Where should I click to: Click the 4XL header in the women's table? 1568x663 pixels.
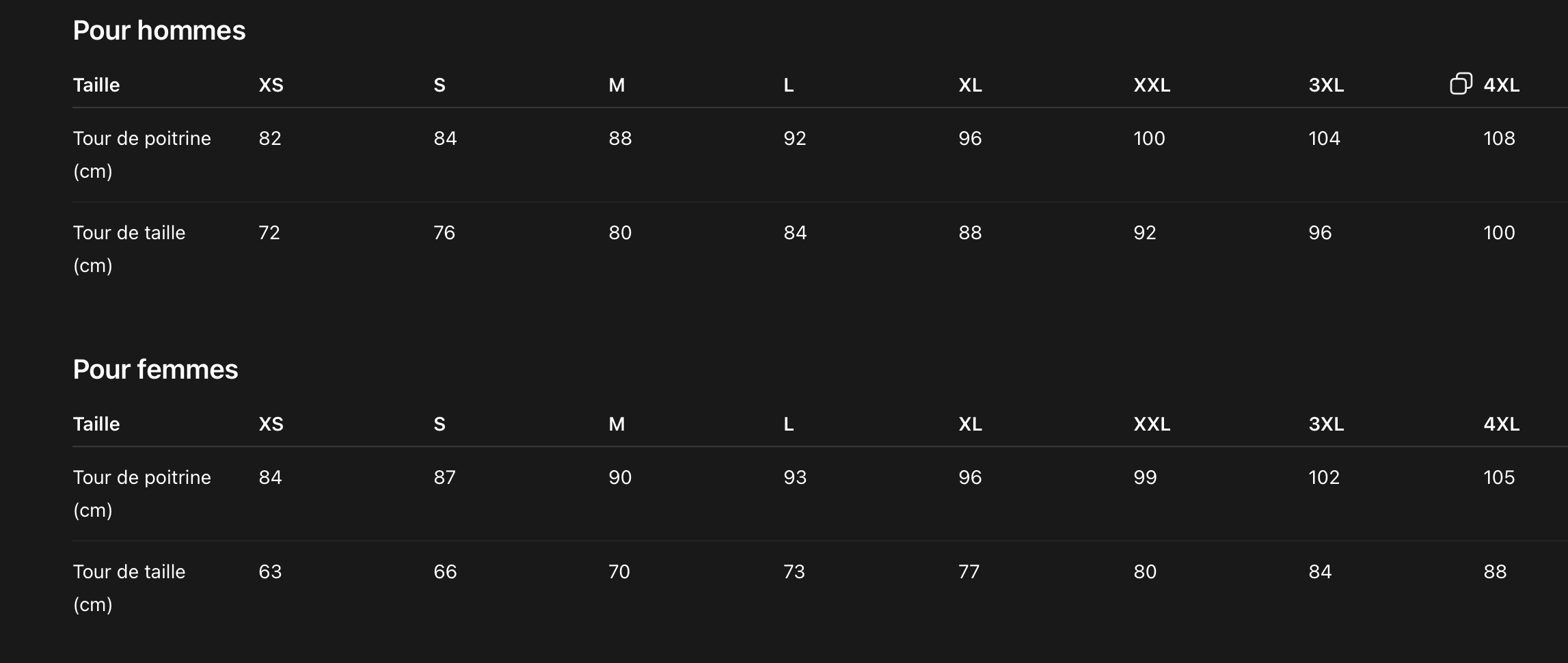click(x=1501, y=424)
